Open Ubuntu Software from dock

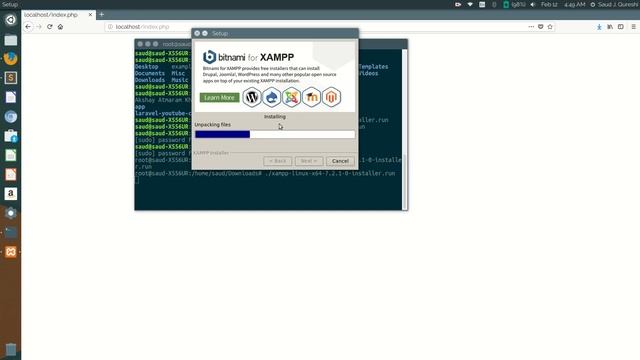(x=11, y=136)
